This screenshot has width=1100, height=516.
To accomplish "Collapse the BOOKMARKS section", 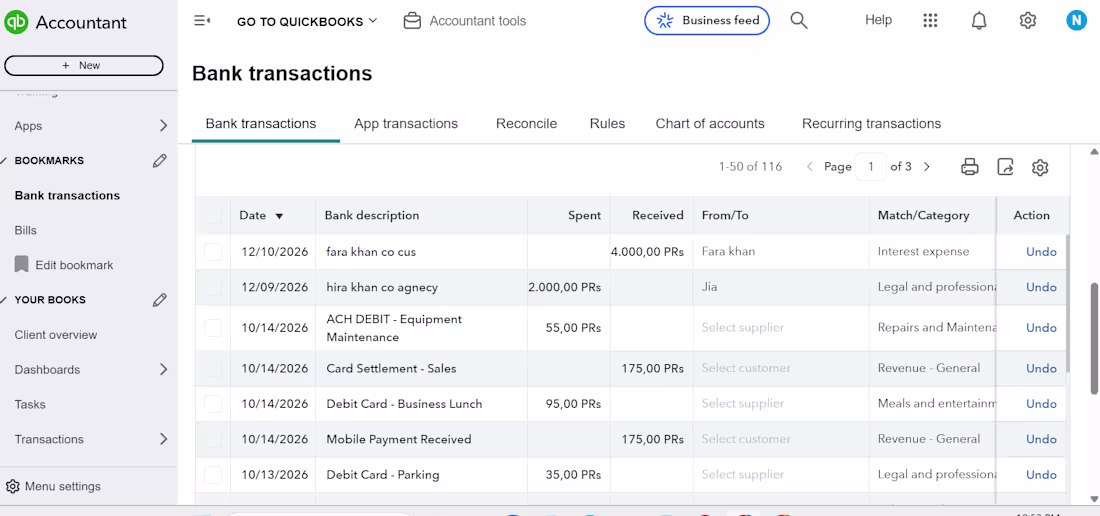I will pyautogui.click(x=4, y=161).
